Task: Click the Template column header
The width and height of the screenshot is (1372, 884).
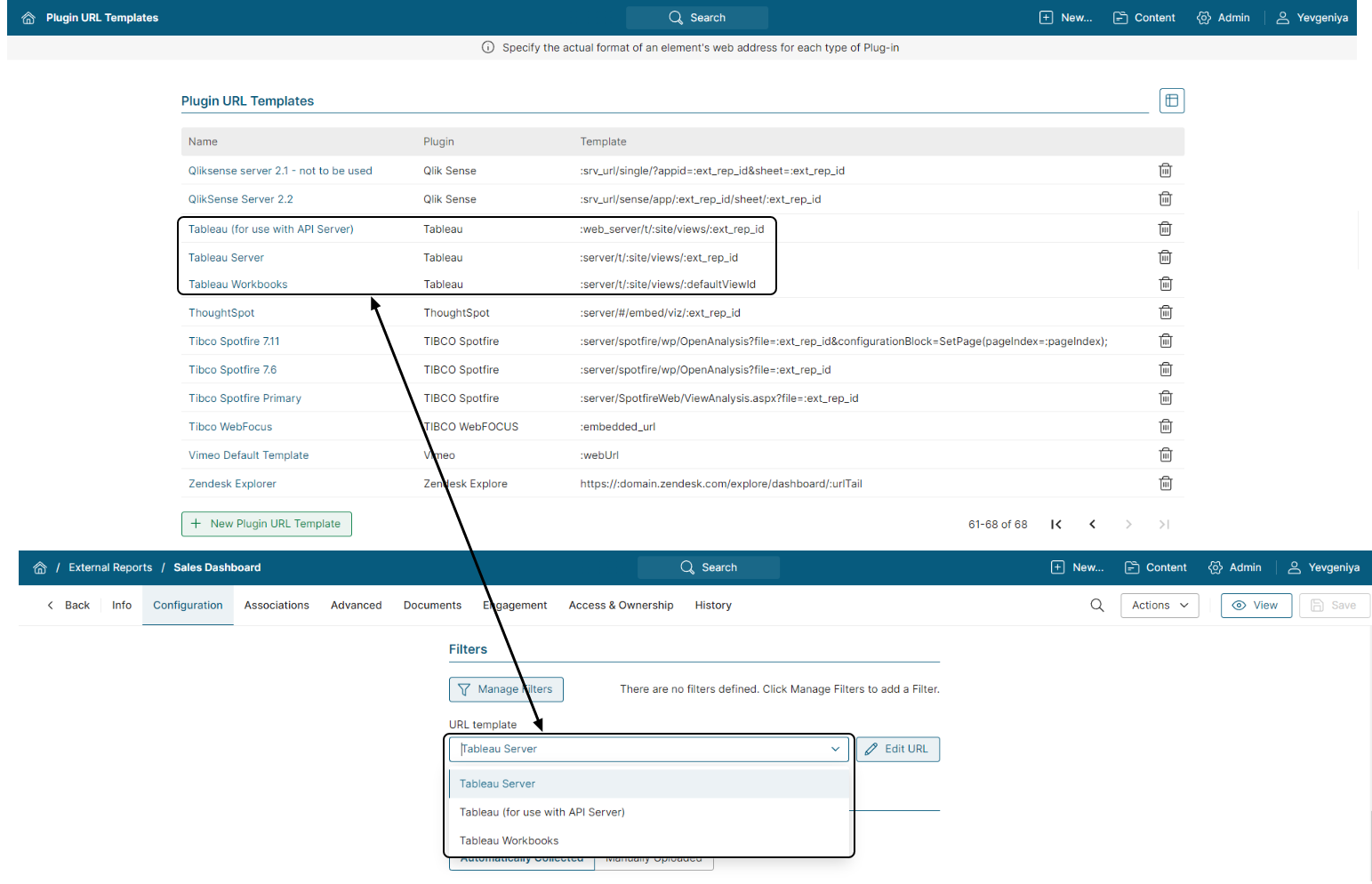Action: point(603,141)
